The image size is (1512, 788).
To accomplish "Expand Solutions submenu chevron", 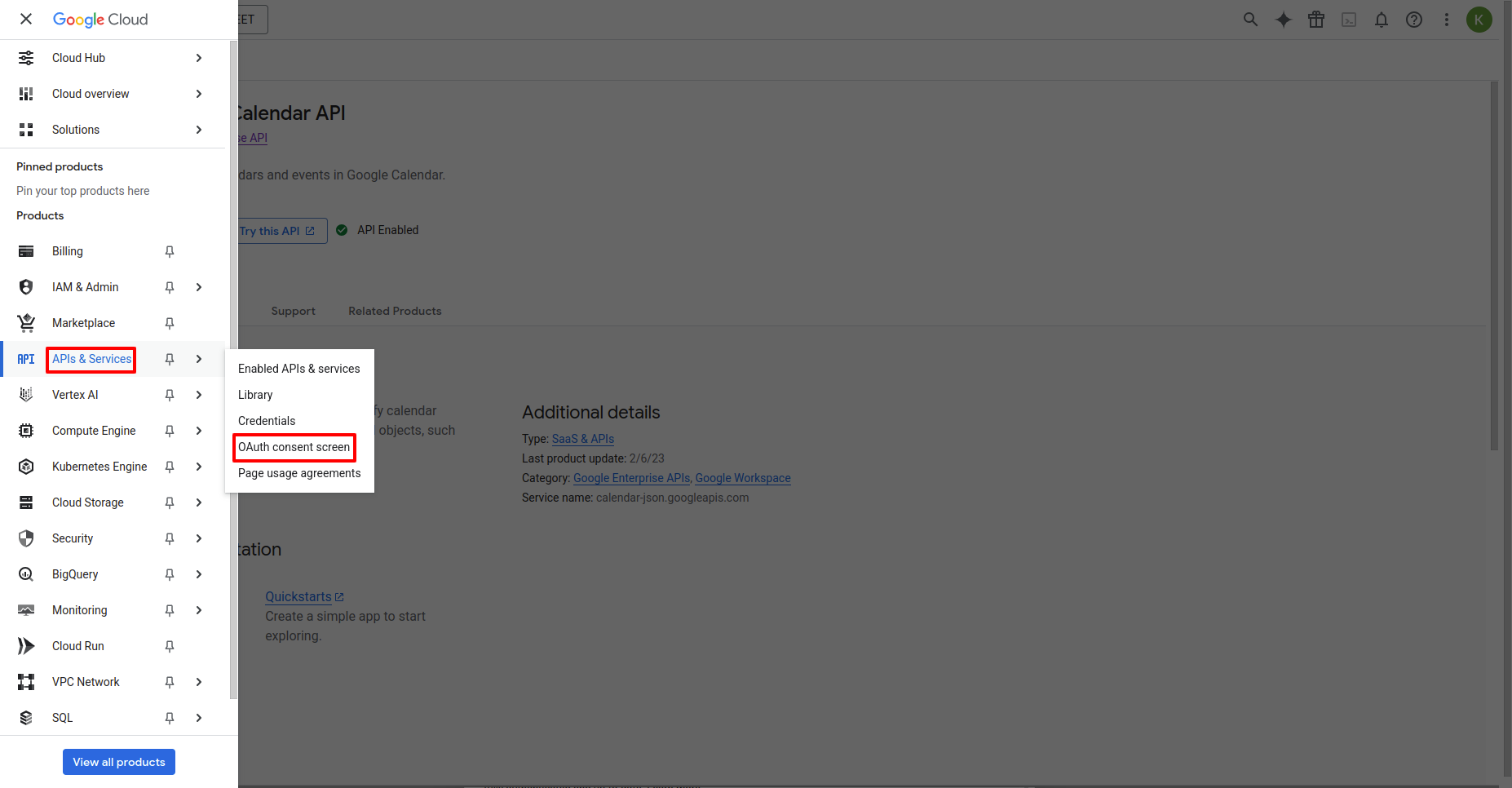I will (x=199, y=130).
